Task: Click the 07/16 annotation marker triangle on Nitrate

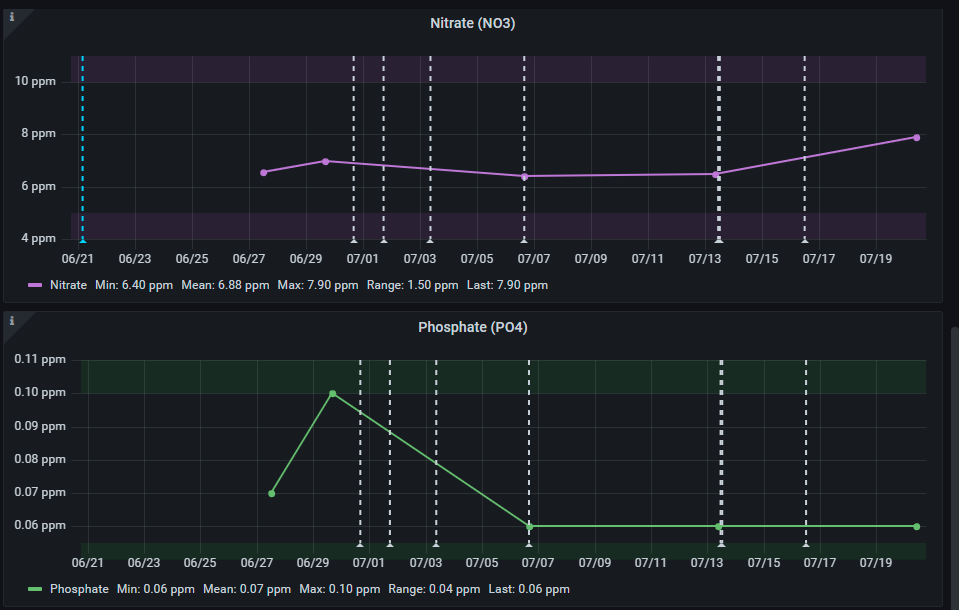Action: click(804, 240)
